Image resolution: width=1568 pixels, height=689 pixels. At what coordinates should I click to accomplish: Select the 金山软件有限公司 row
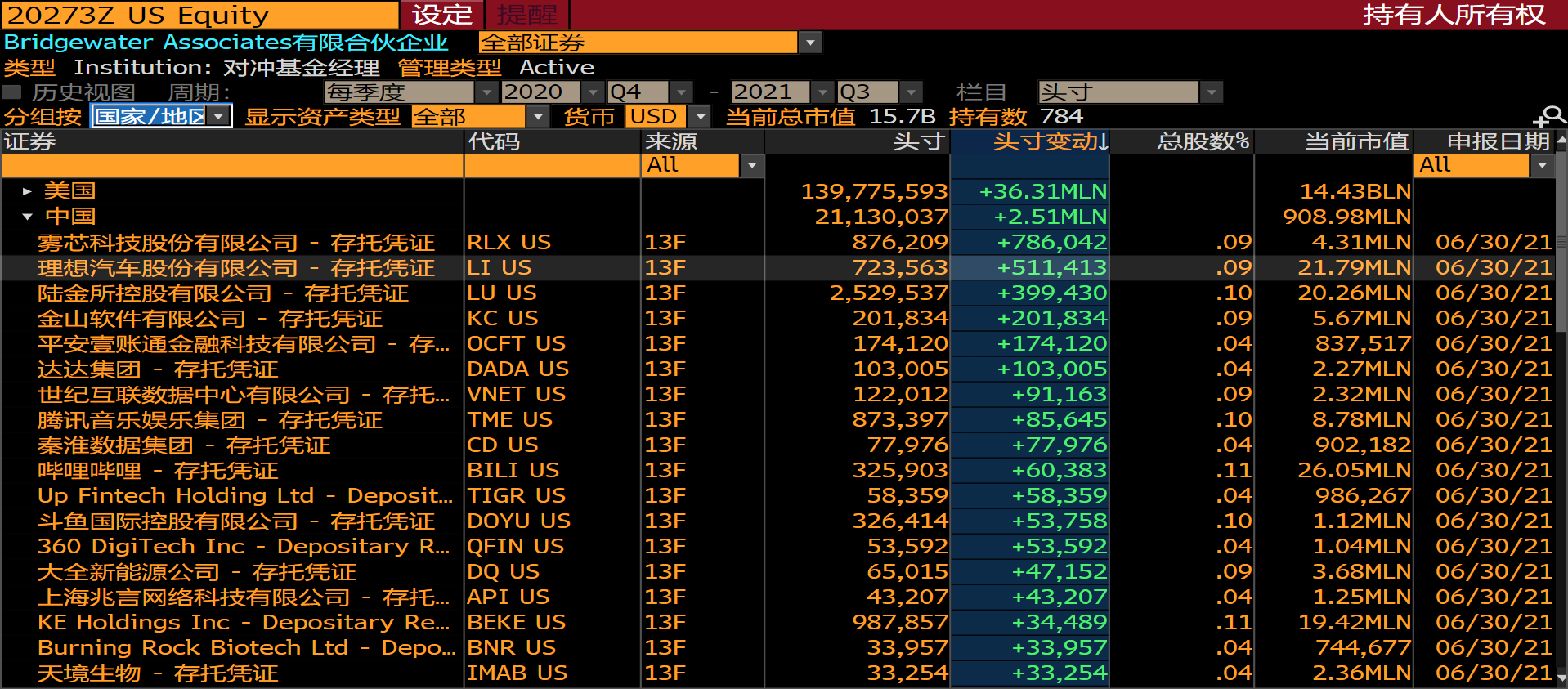click(x=777, y=318)
